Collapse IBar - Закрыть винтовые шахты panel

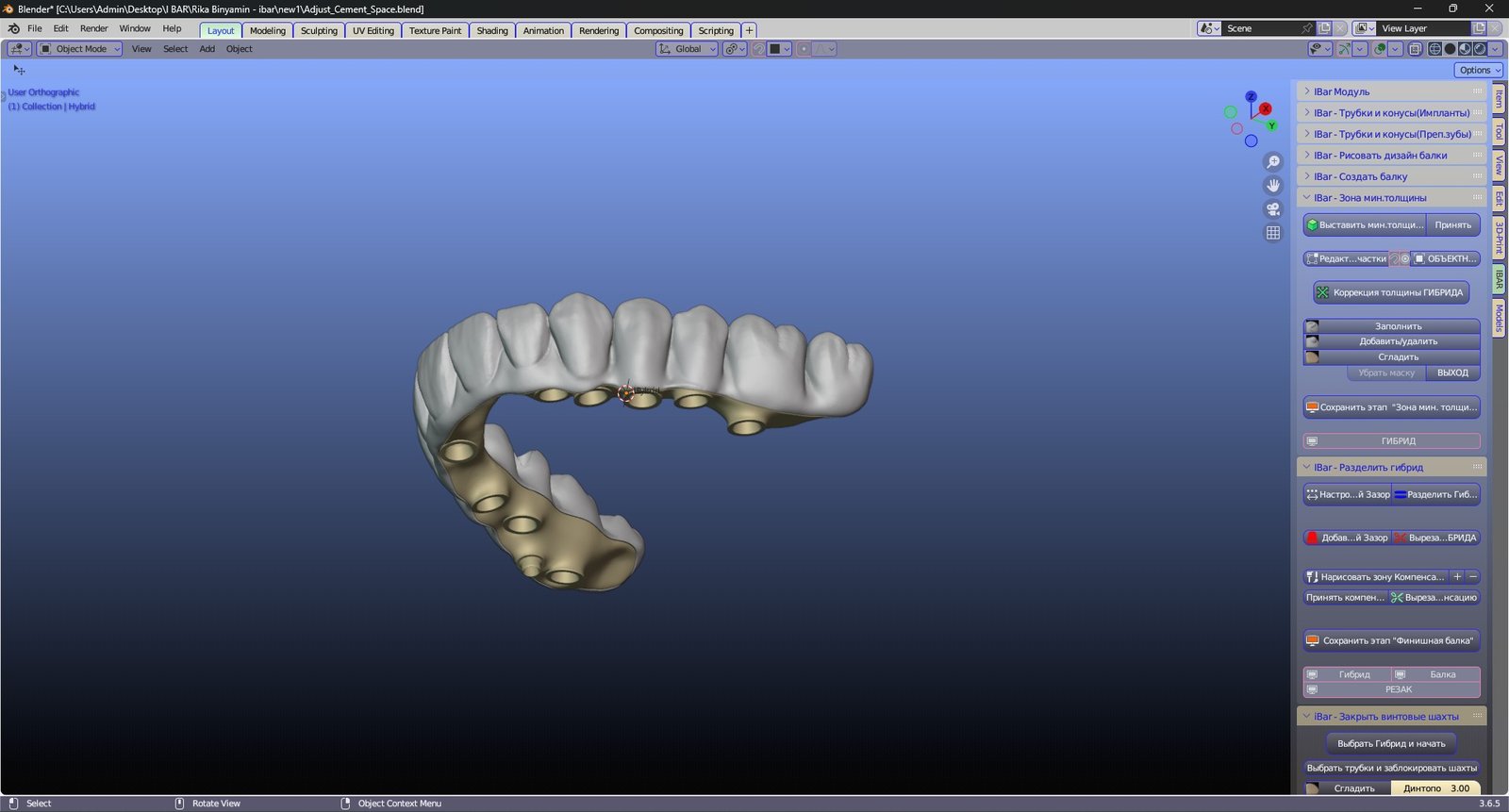point(1391,717)
